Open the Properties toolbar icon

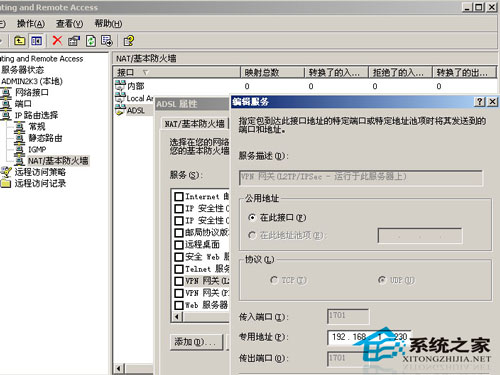pyautogui.click(x=74, y=41)
